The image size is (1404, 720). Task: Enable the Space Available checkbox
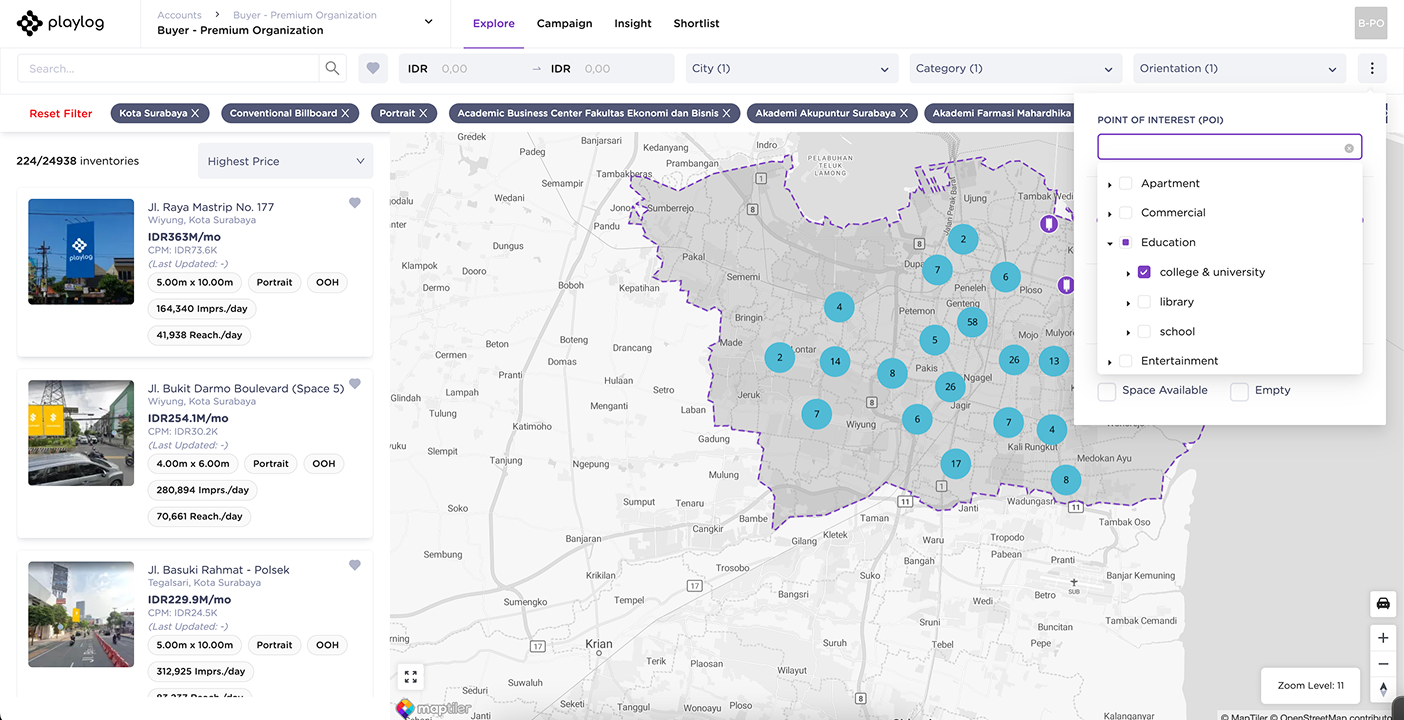click(x=1107, y=391)
